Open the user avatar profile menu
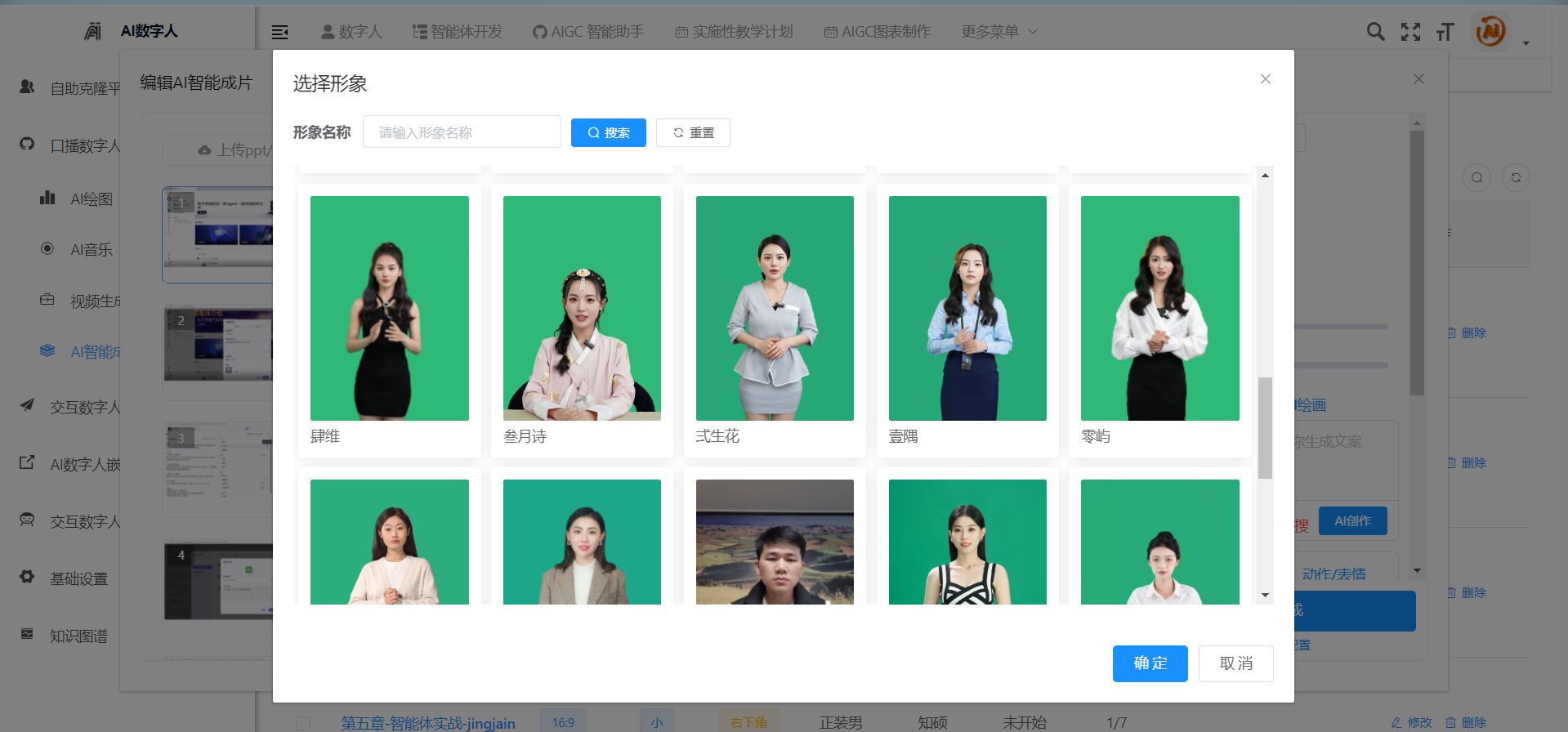The width and height of the screenshot is (1568, 732). pos(1490,32)
